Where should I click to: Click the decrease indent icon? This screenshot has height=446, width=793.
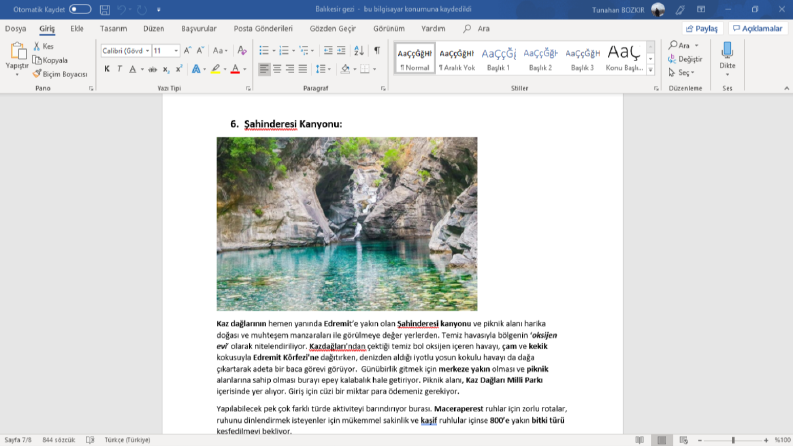click(x=328, y=51)
